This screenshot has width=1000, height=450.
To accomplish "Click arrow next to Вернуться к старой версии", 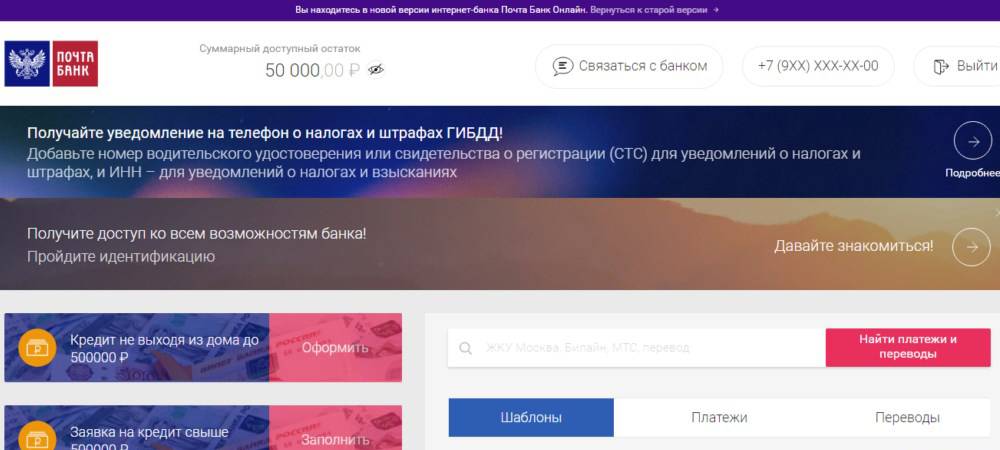I will 716,10.
